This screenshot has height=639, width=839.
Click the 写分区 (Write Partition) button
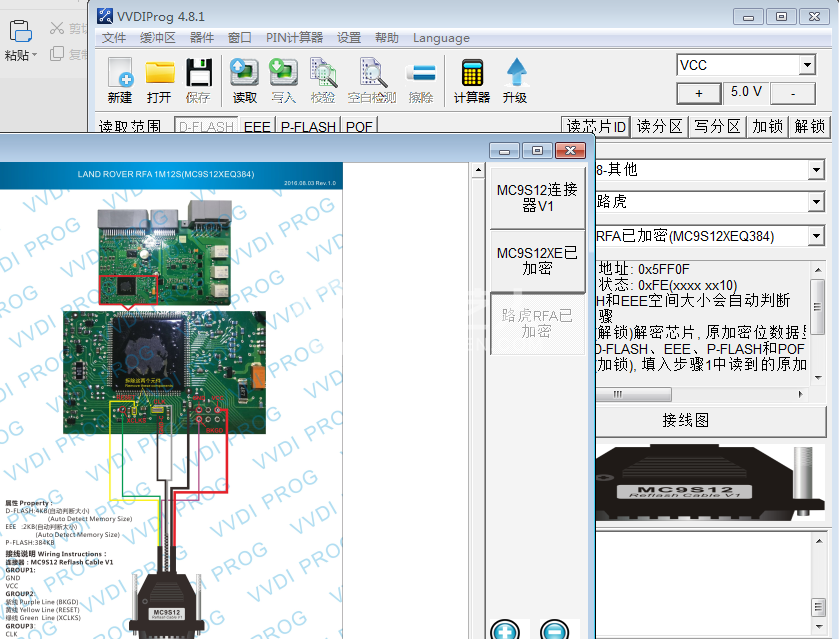pos(717,127)
